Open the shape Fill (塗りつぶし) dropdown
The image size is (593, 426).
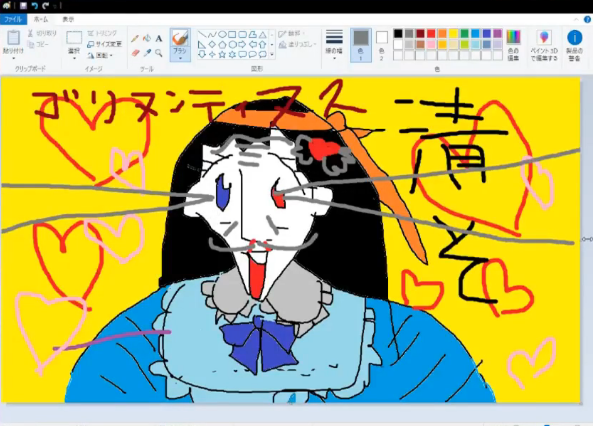[297, 45]
